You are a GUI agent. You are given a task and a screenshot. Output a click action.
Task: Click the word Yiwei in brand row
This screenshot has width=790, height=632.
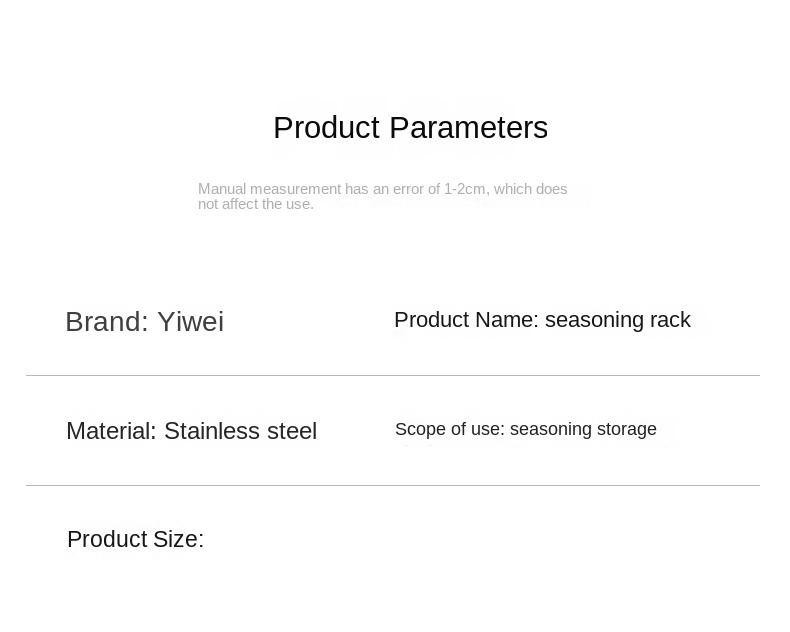[190, 322]
